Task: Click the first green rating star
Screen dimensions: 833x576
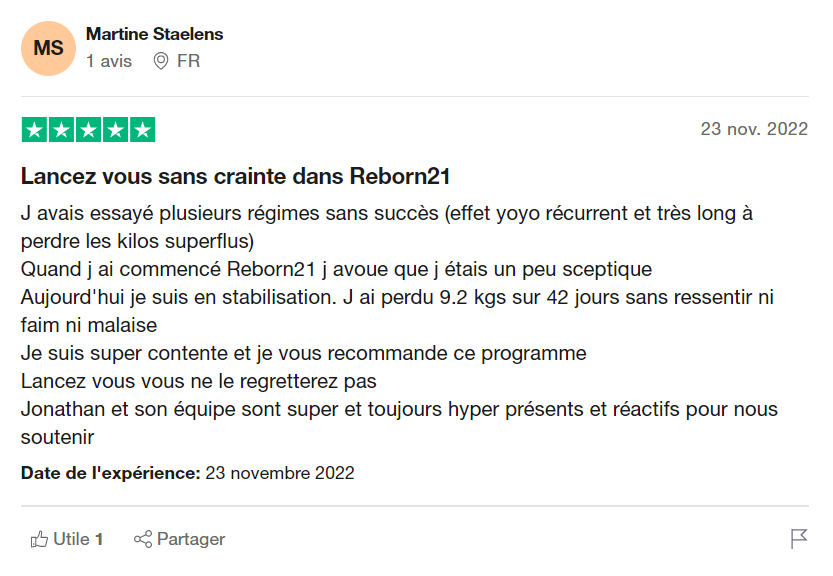Action: pyautogui.click(x=34, y=129)
